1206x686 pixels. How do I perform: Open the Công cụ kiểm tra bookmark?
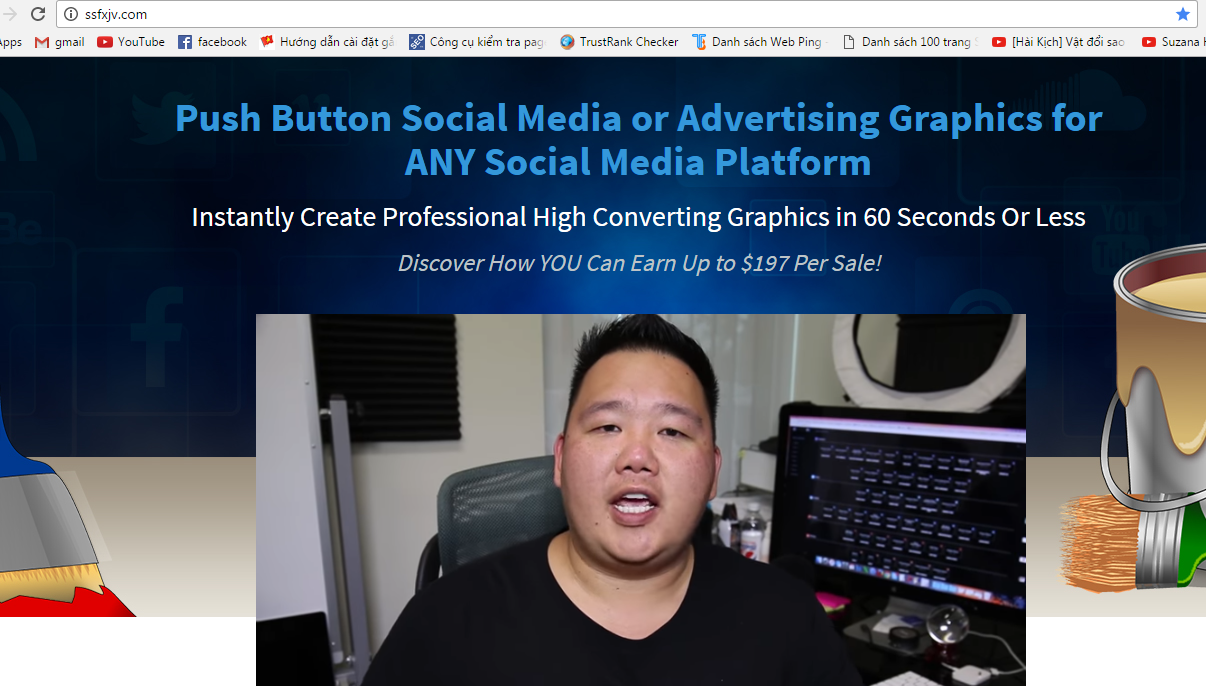point(477,42)
